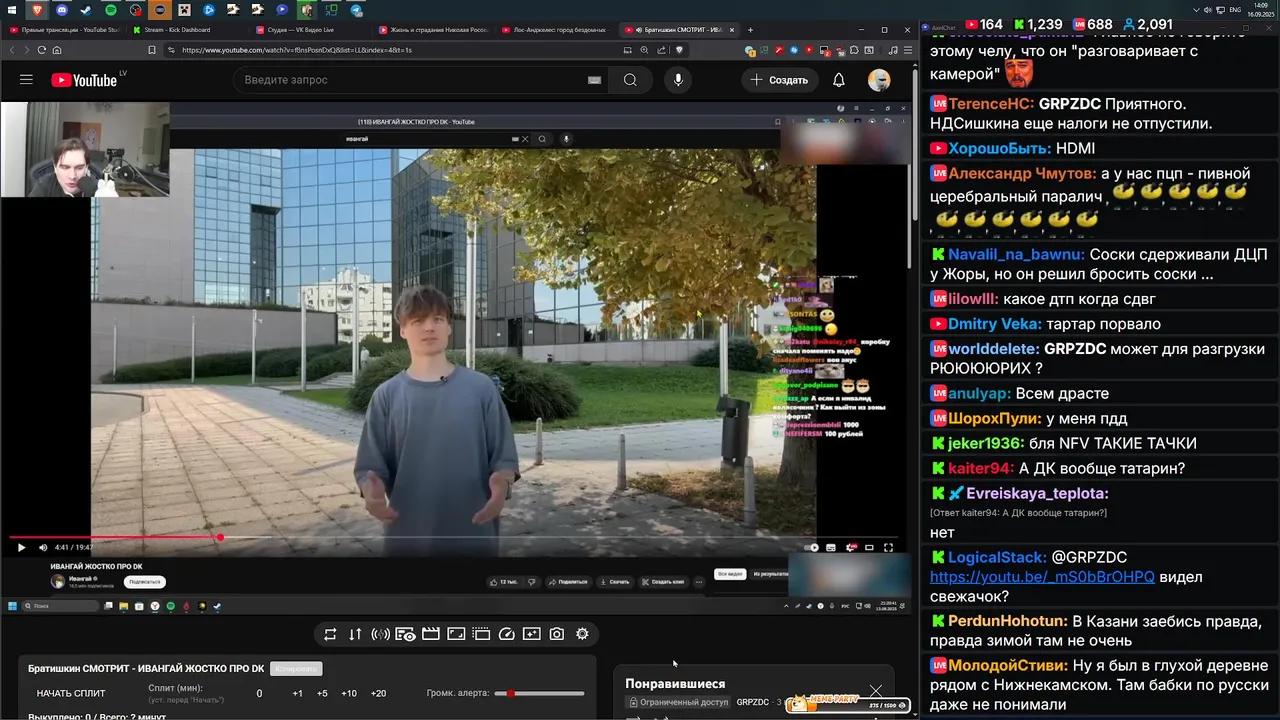Click the loop icon in the extension toolbar
1280x720 pixels.
(330, 634)
